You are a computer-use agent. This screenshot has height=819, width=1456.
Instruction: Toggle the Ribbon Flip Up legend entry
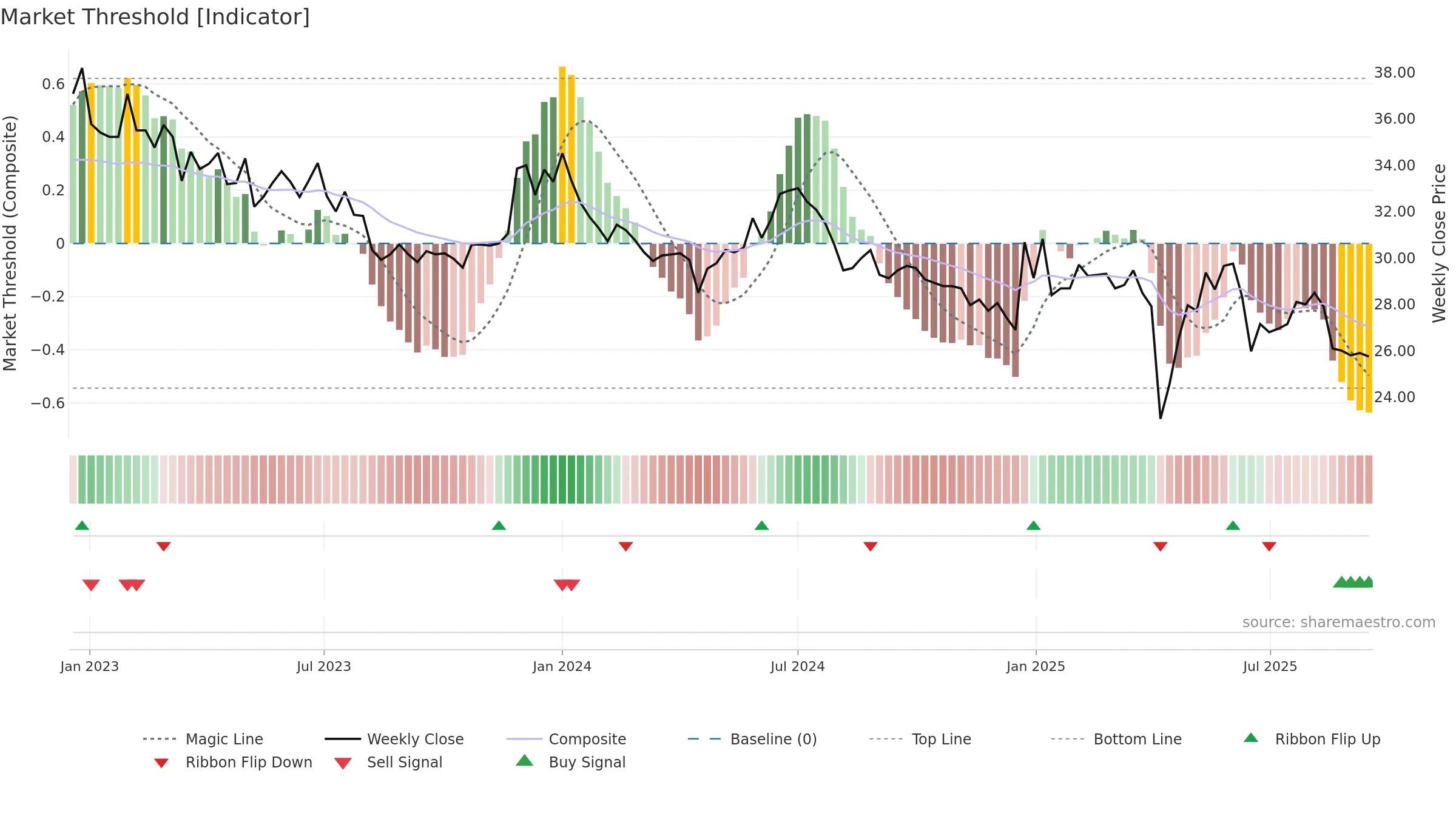1312,739
